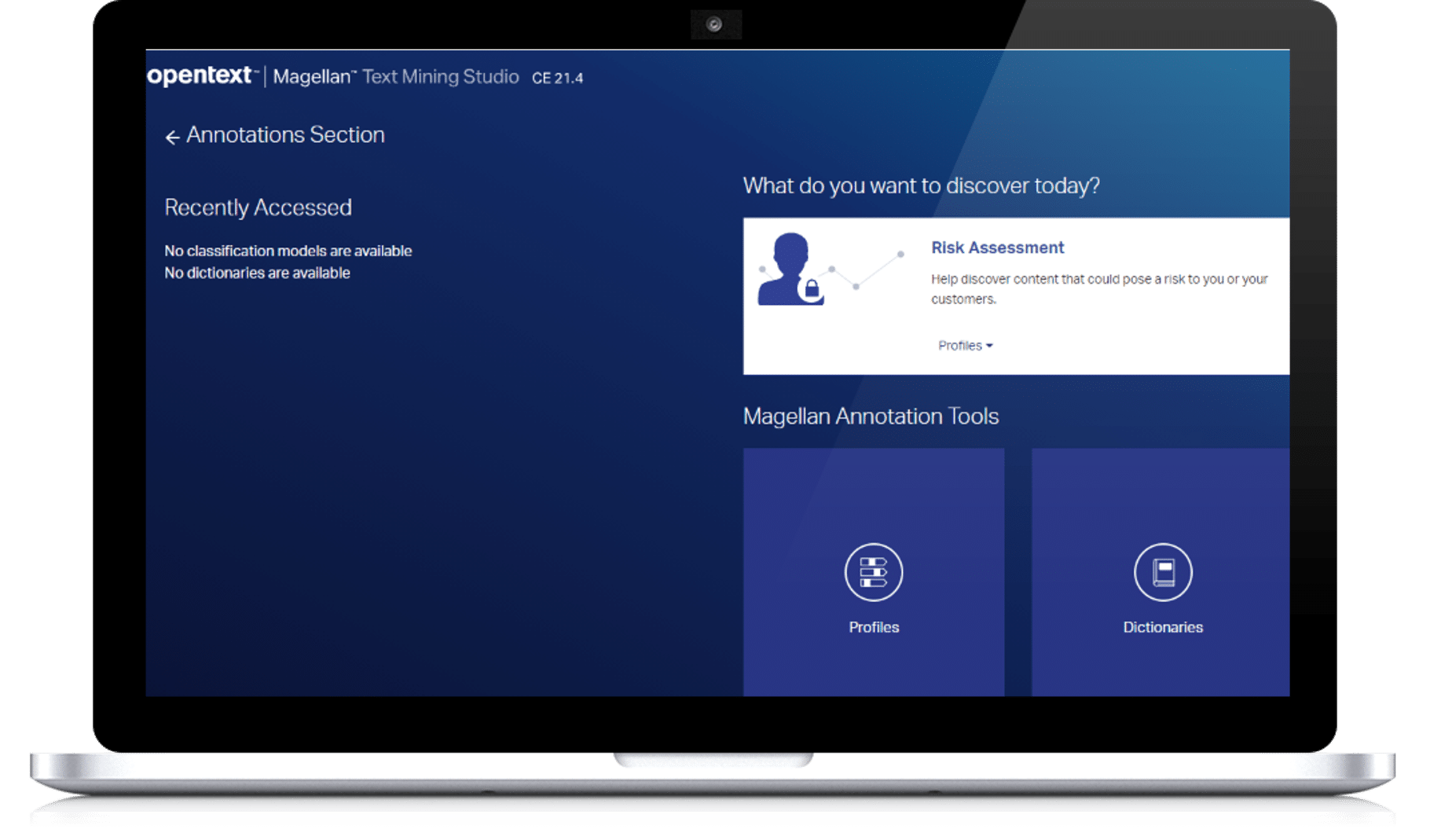
Task: Click 'No dictionaries are available' message
Action: [257, 273]
